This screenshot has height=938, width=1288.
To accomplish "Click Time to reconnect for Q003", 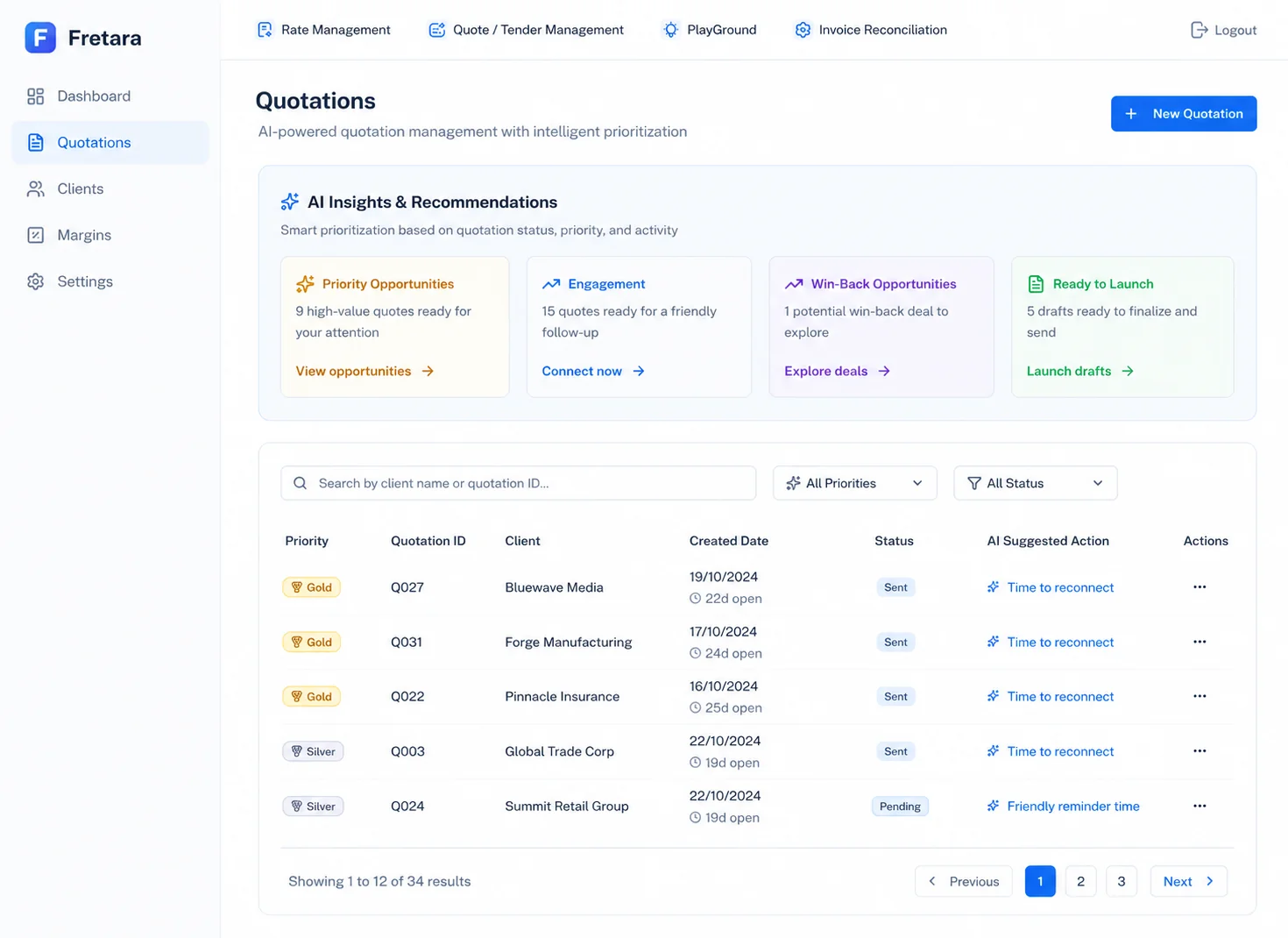I will tap(1051, 751).
